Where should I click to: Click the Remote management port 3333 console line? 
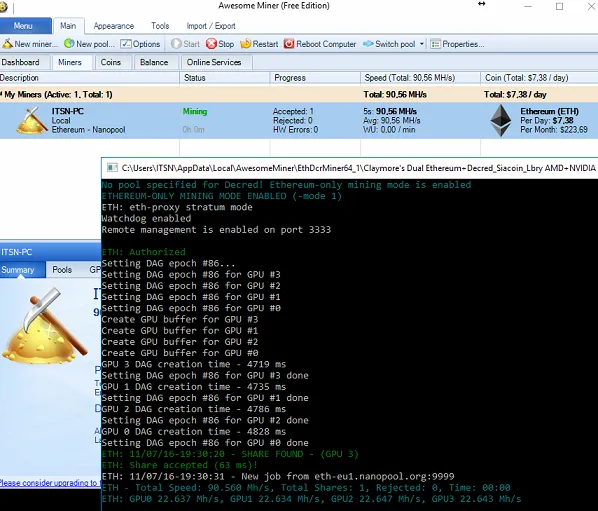point(216,230)
